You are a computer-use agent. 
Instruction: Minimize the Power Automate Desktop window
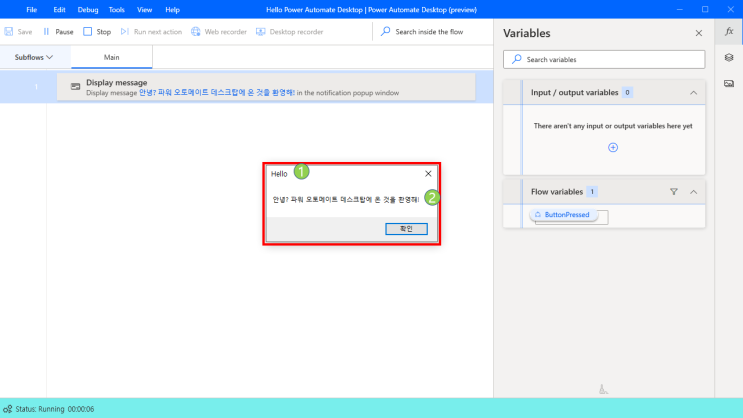click(x=680, y=9)
